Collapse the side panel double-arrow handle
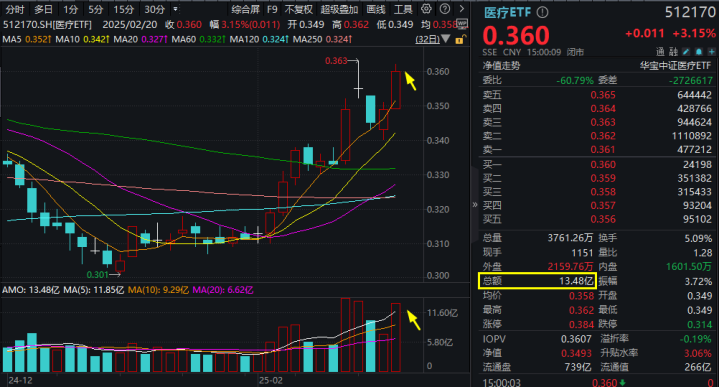 click(x=475, y=205)
